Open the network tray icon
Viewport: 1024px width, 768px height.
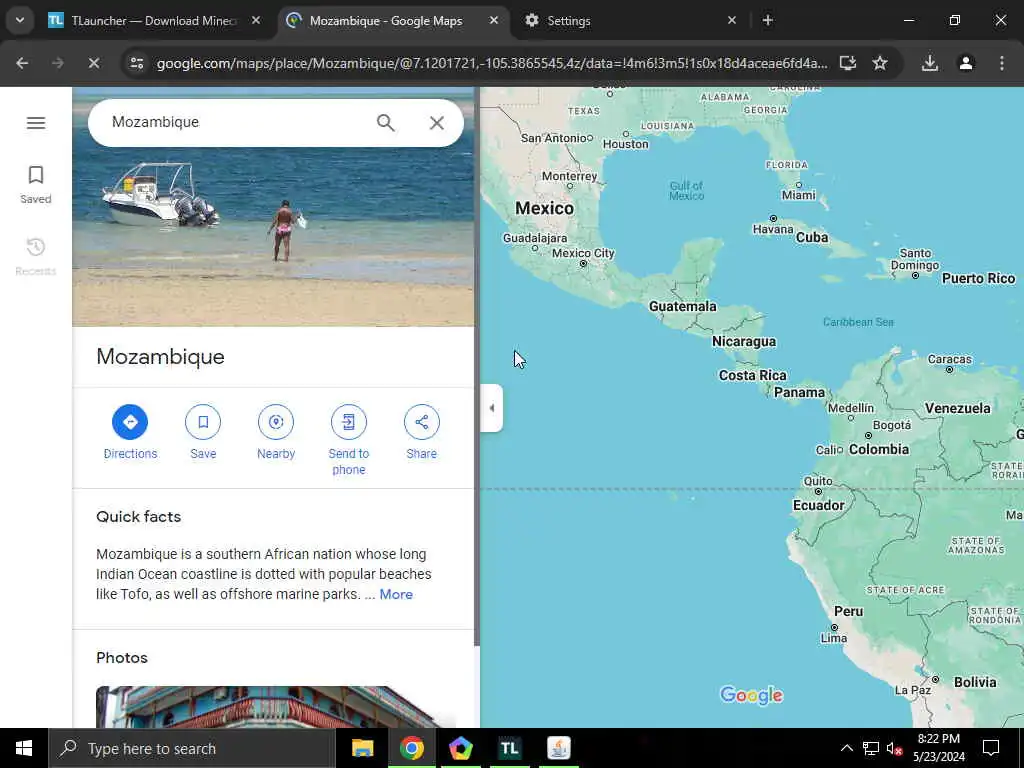(871, 748)
